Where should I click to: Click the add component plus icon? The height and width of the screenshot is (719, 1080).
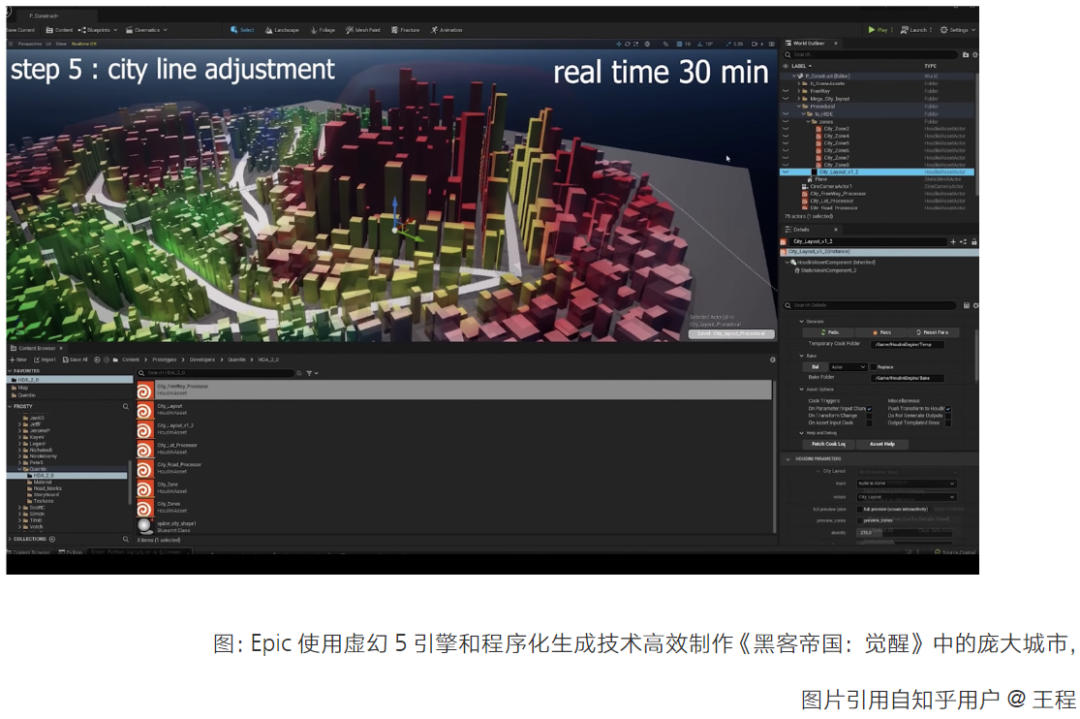point(953,242)
